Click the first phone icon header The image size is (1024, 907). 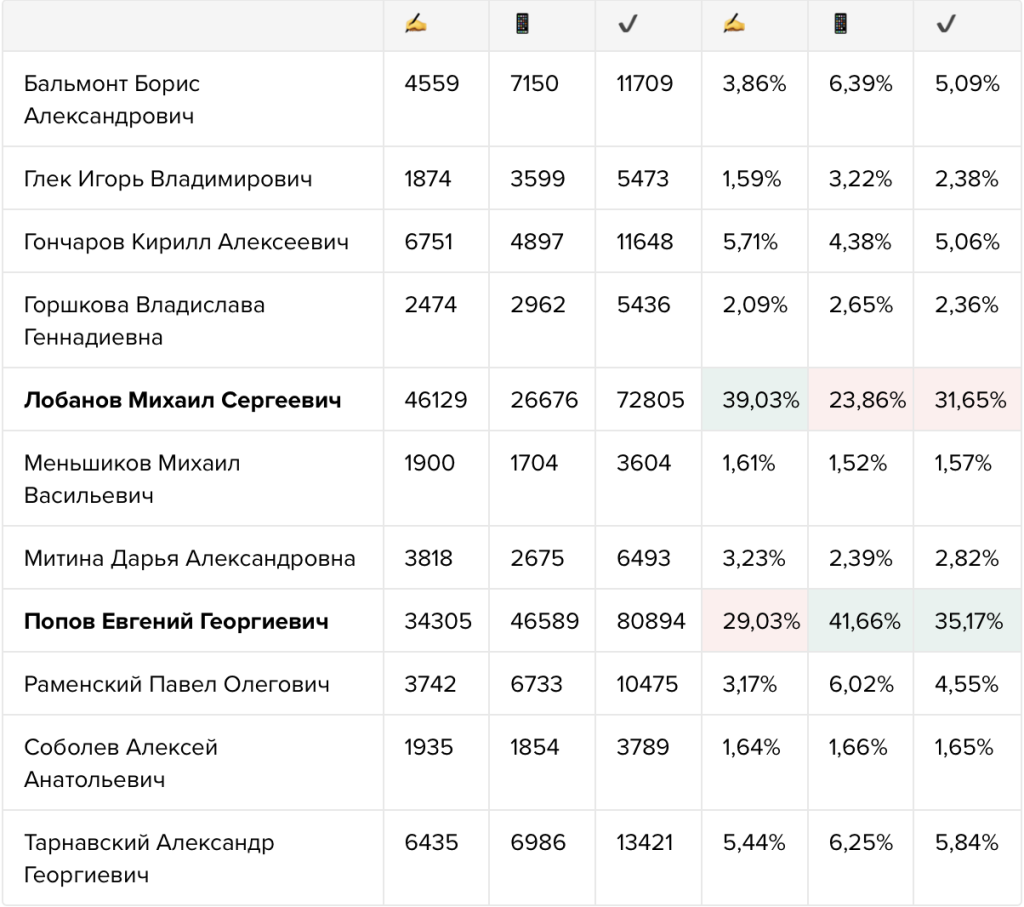pyautogui.click(x=522, y=24)
